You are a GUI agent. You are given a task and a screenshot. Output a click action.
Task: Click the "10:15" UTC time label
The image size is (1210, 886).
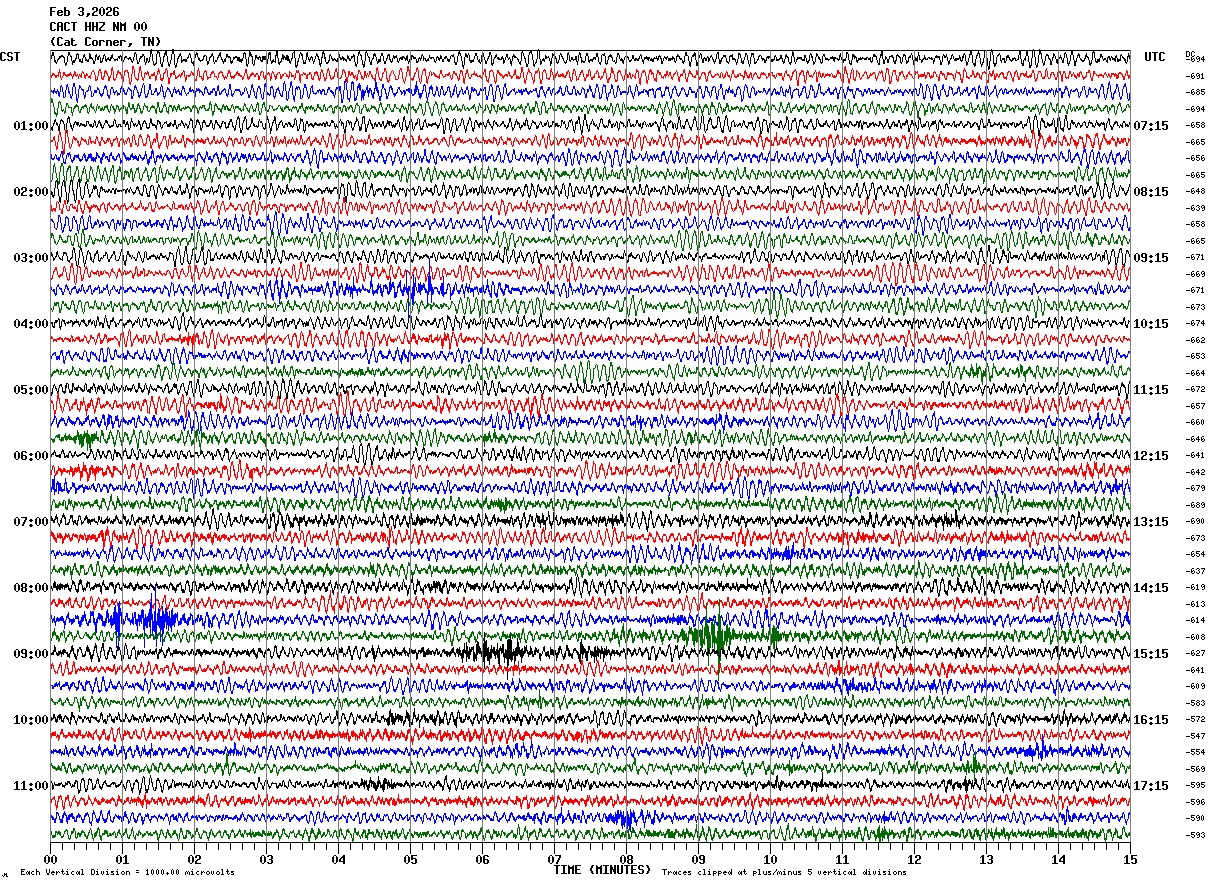pos(1150,324)
